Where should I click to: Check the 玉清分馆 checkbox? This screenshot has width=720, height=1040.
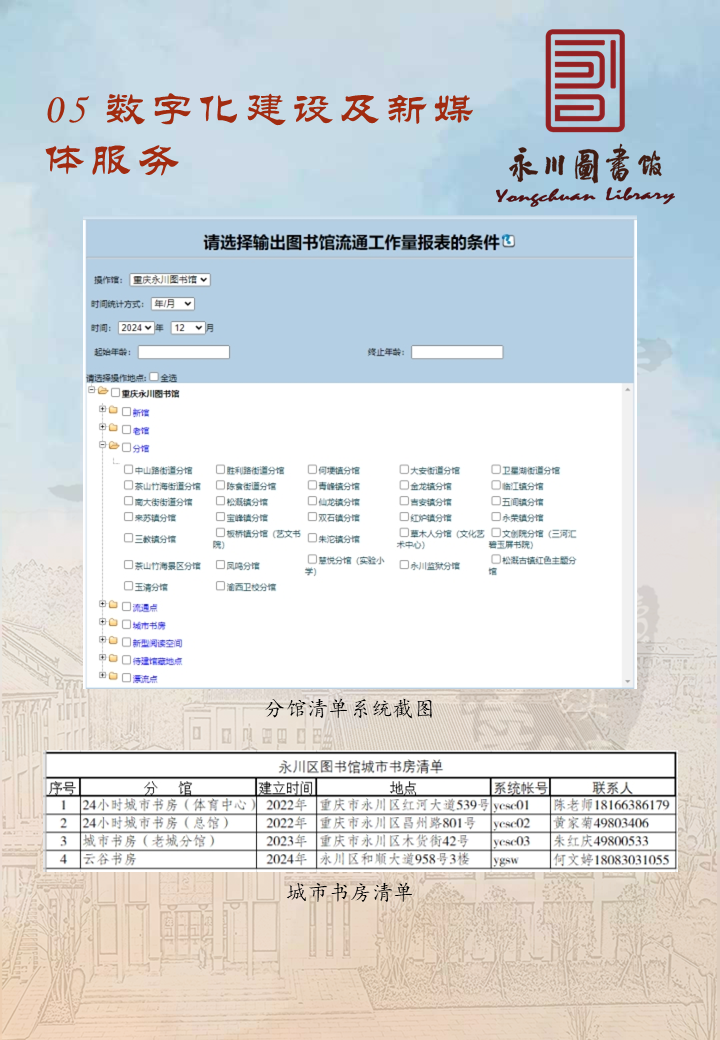pyautogui.click(x=129, y=586)
